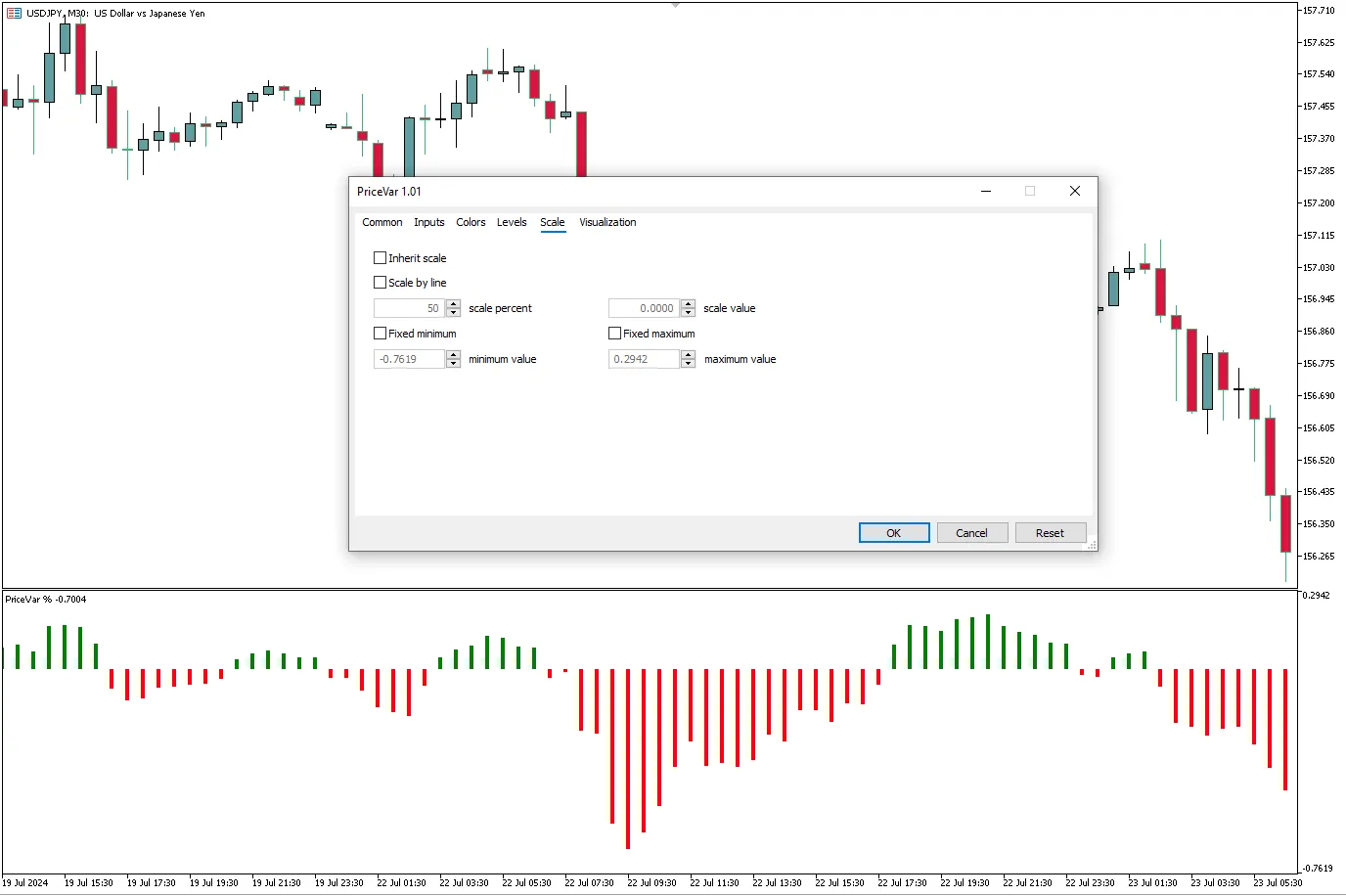Viewport: 1346px width, 896px height.
Task: Minimize the PriceVar dialog window
Action: point(986,192)
